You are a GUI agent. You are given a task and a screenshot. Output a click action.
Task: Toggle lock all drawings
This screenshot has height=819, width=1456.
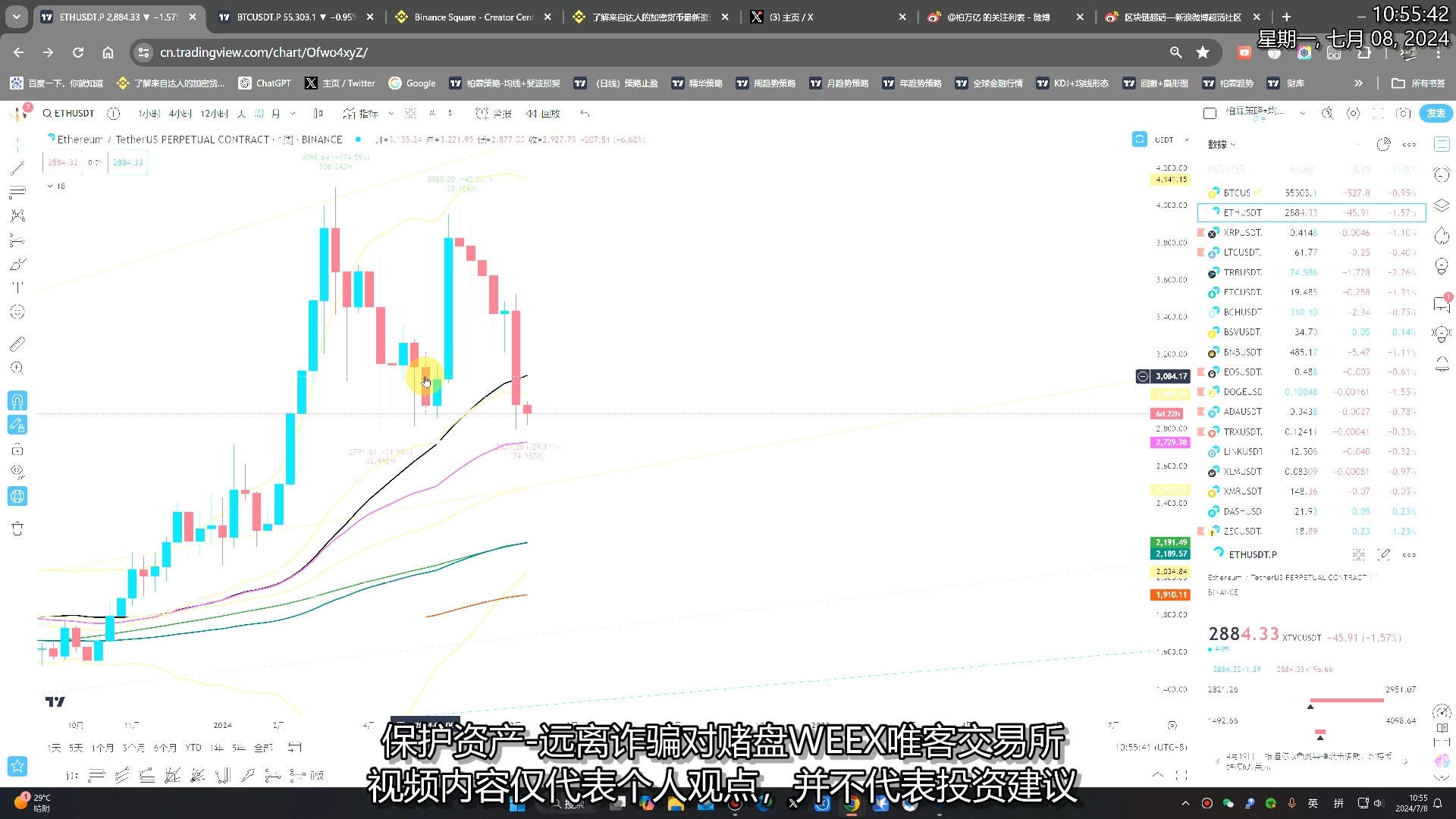click(x=17, y=449)
